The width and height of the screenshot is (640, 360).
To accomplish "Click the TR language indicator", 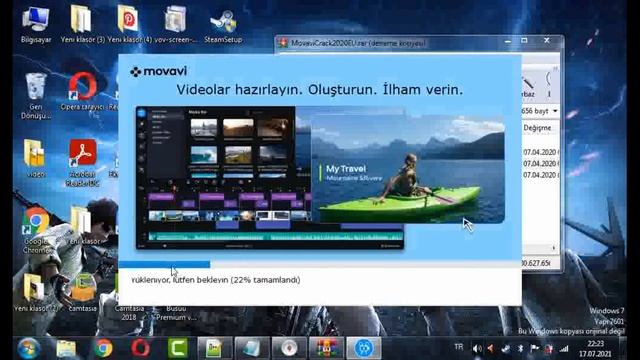I will click(459, 347).
